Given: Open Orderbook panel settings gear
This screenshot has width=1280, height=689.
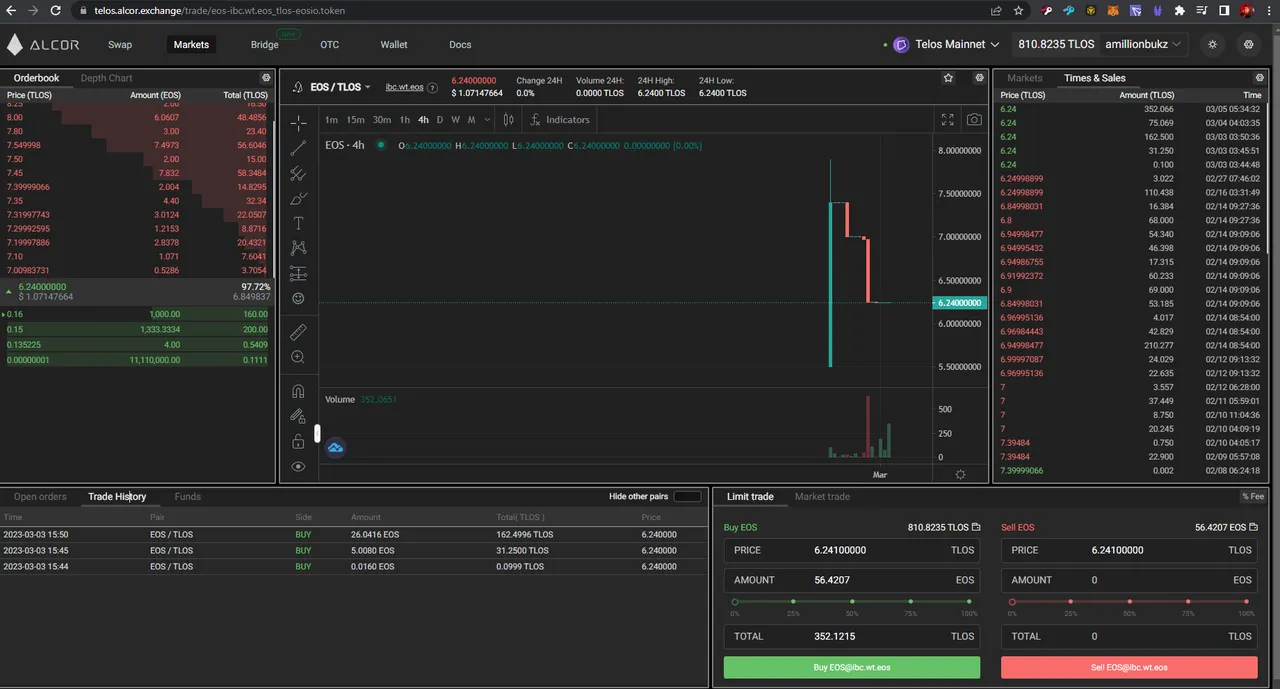Looking at the screenshot, I should point(266,78).
